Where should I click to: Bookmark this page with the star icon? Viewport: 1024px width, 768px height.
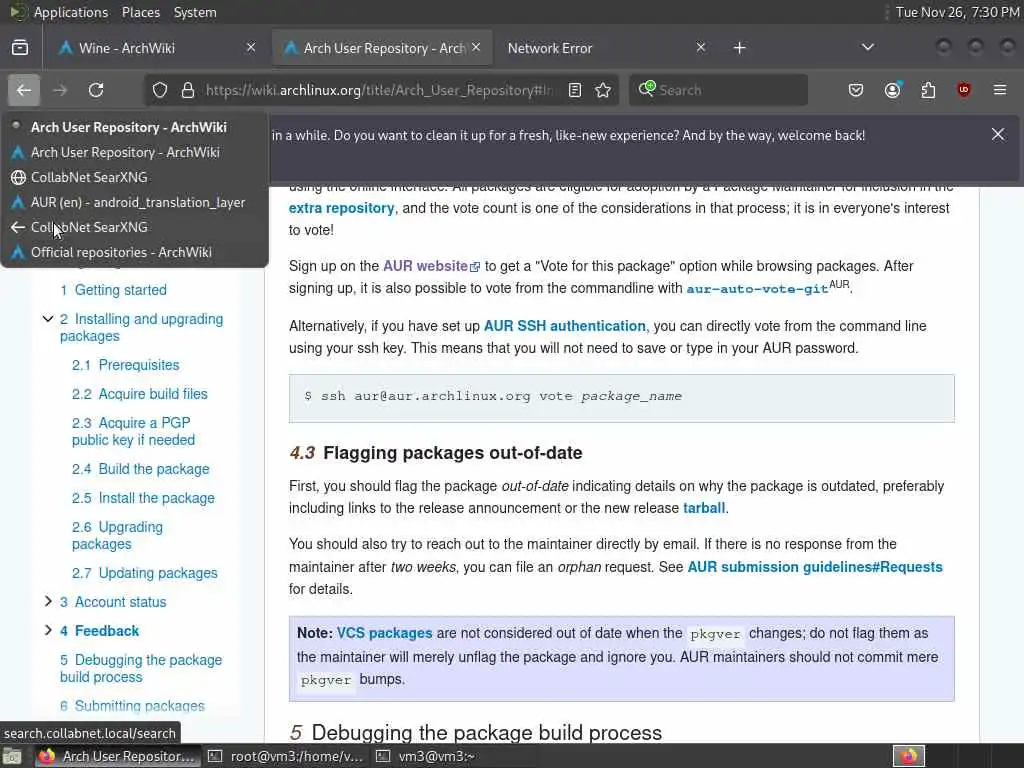pos(603,90)
